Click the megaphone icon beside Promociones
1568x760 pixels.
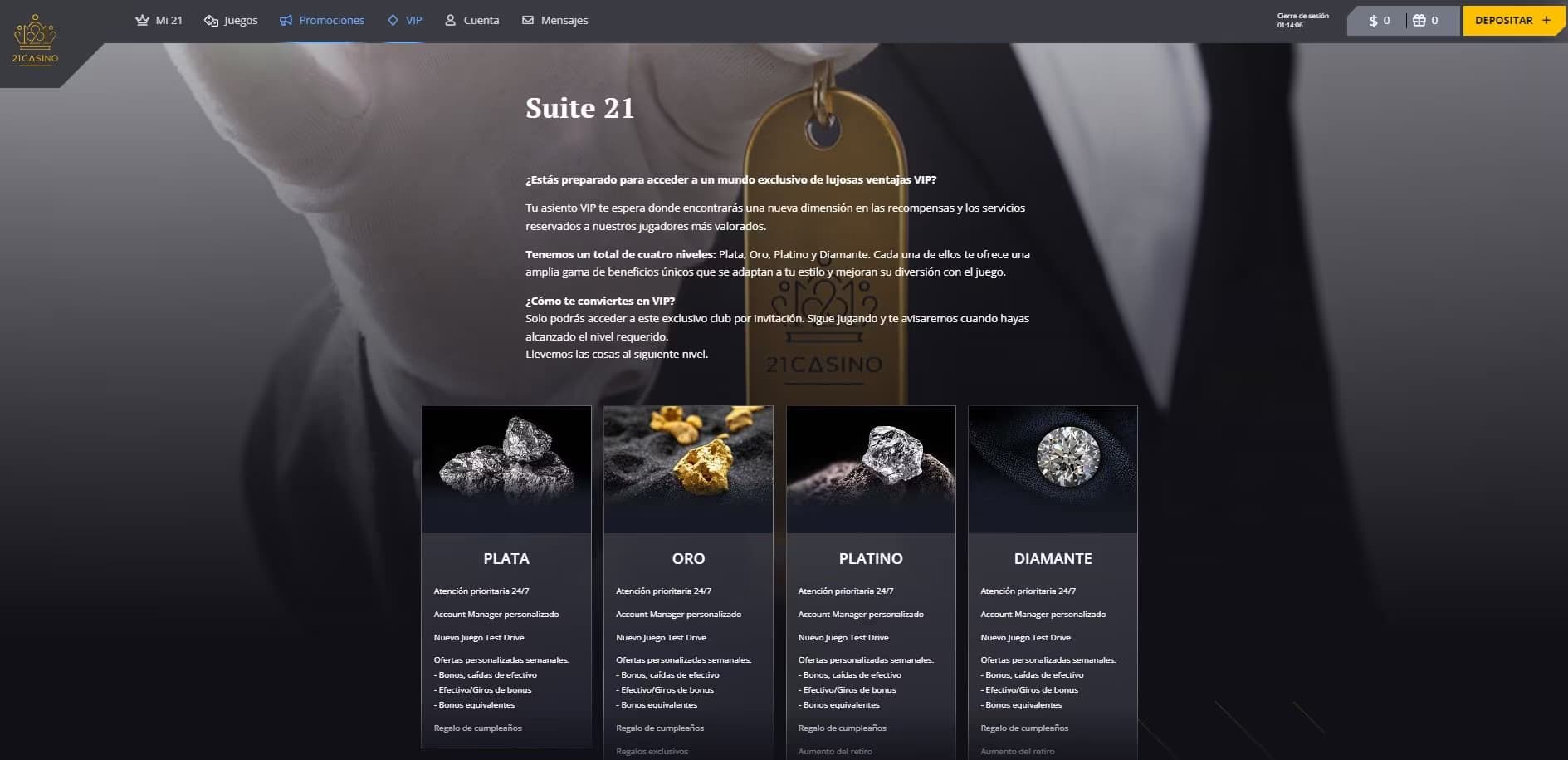[x=286, y=20]
